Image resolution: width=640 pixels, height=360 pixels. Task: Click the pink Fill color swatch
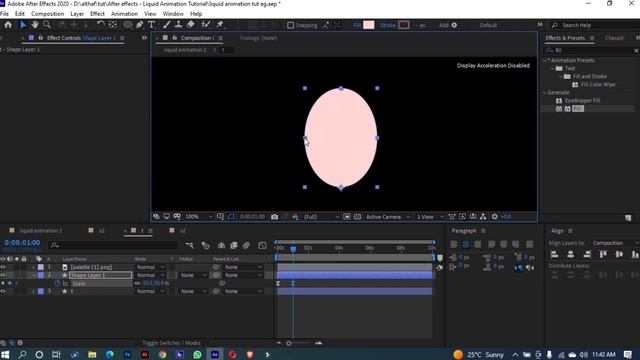click(x=369, y=25)
